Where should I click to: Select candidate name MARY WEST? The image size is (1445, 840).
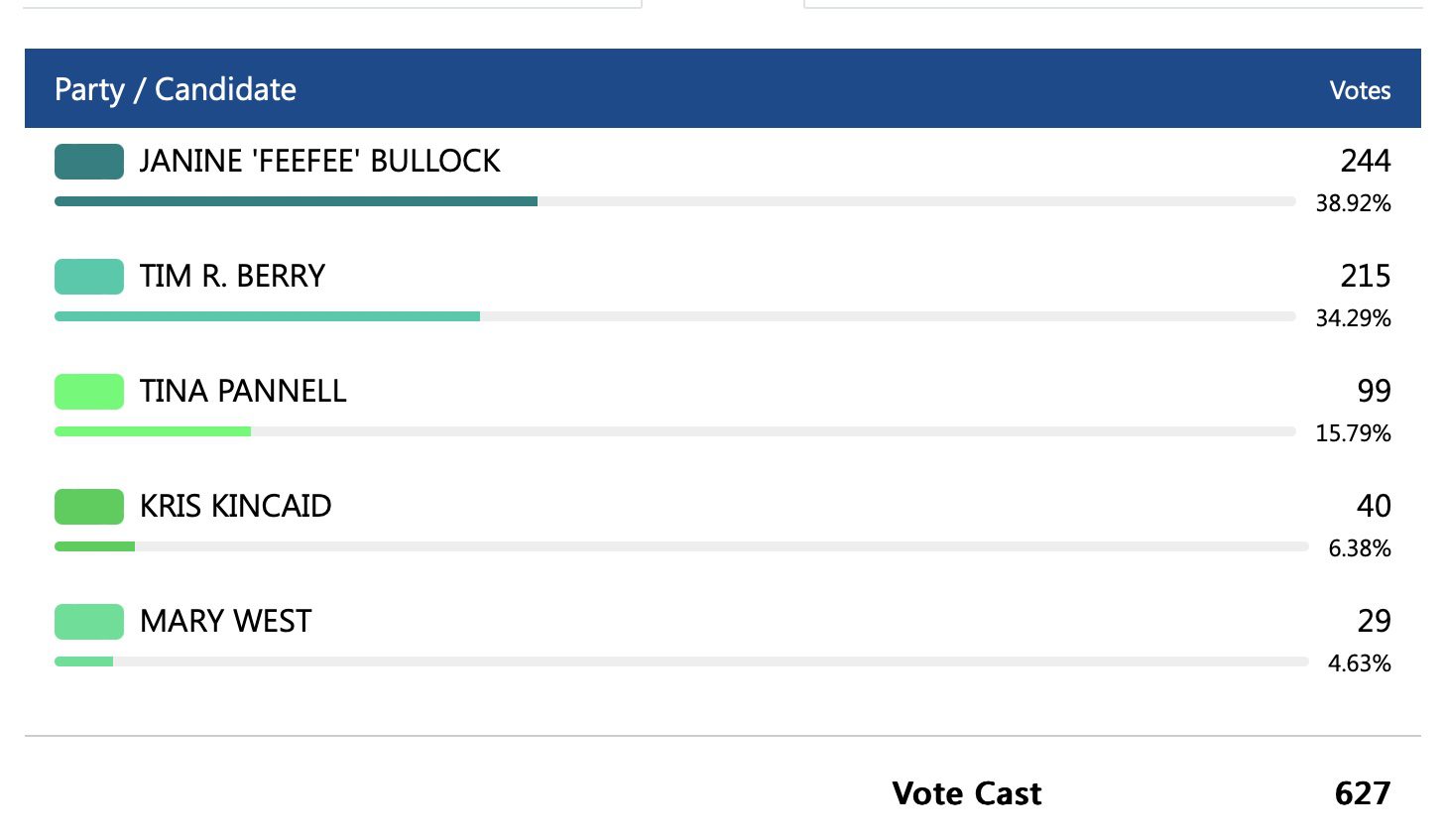coord(225,622)
